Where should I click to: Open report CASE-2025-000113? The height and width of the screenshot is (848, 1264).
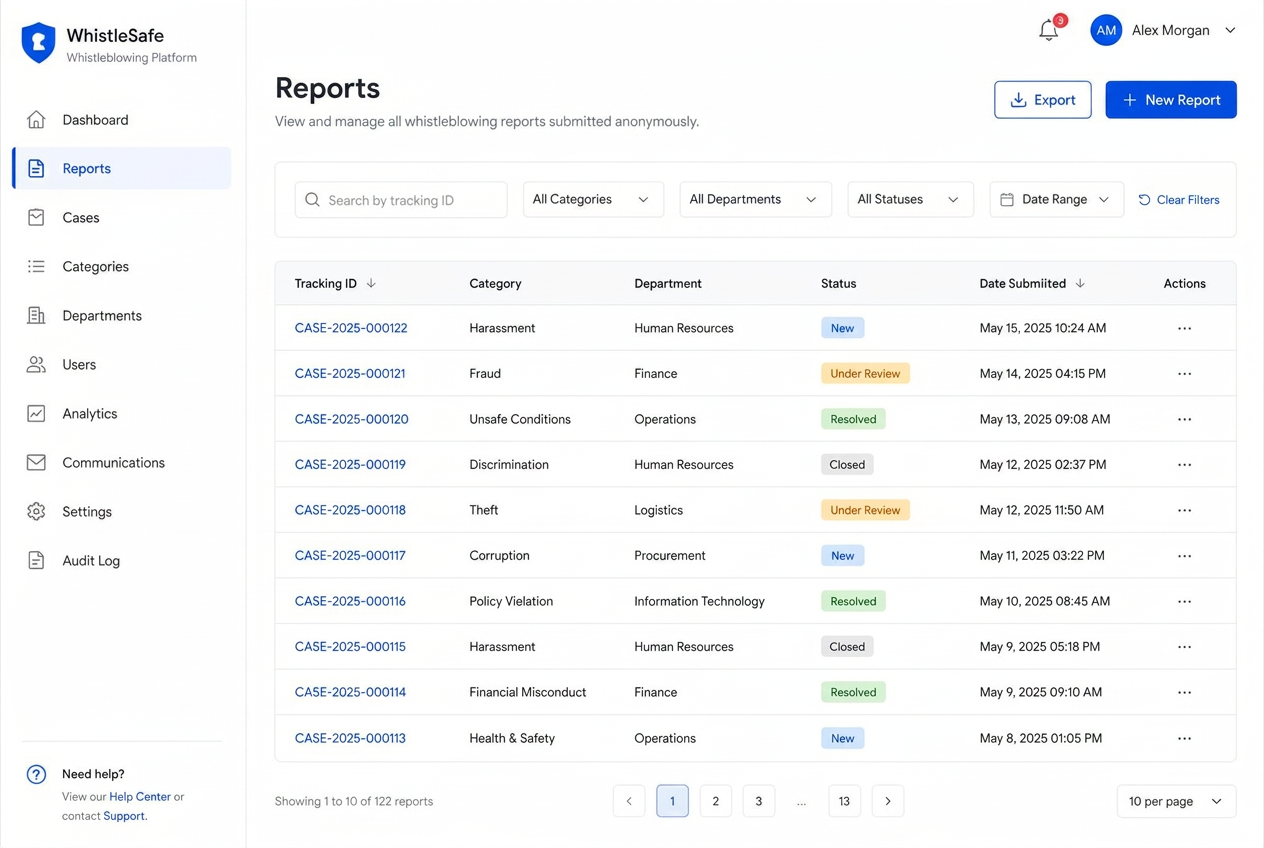click(350, 738)
